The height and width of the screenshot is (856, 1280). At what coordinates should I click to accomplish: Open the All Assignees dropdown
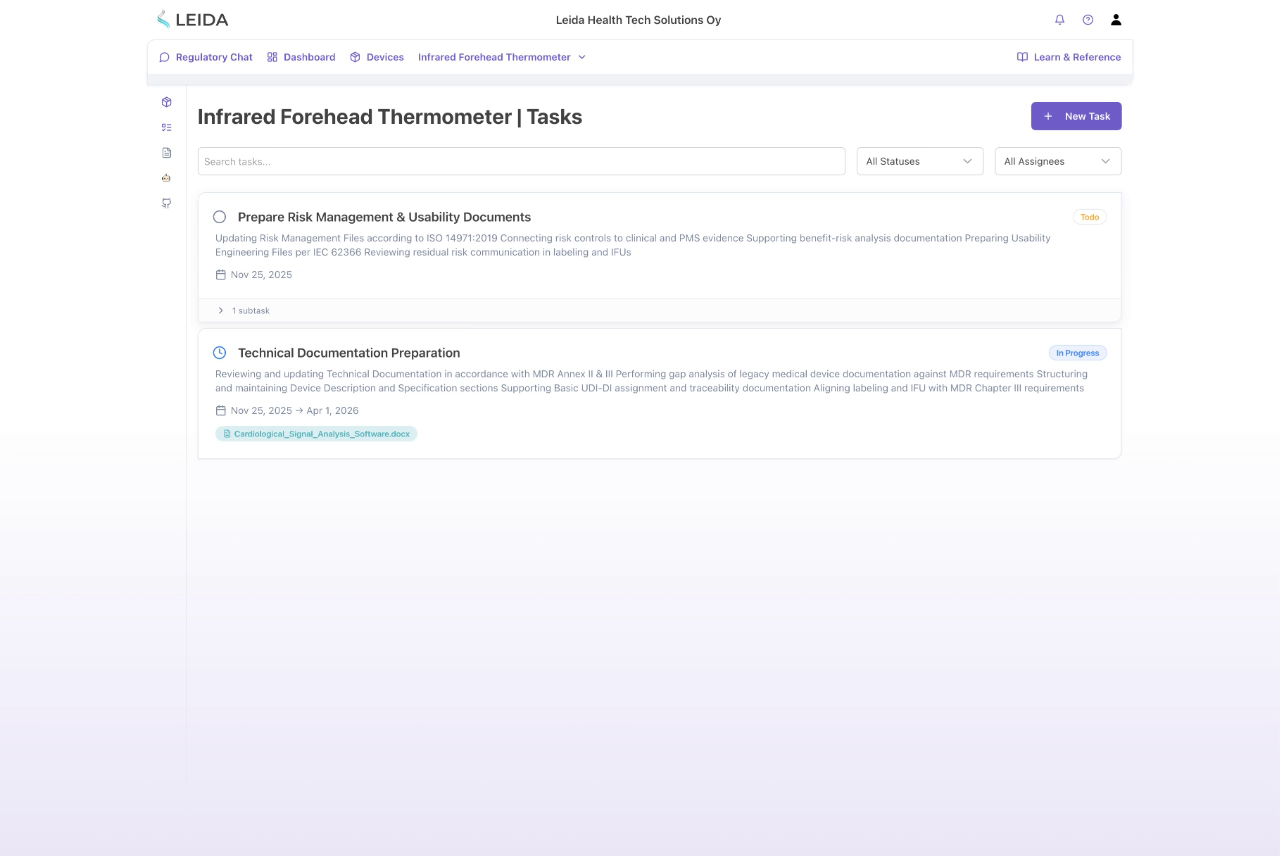[x=1057, y=161]
